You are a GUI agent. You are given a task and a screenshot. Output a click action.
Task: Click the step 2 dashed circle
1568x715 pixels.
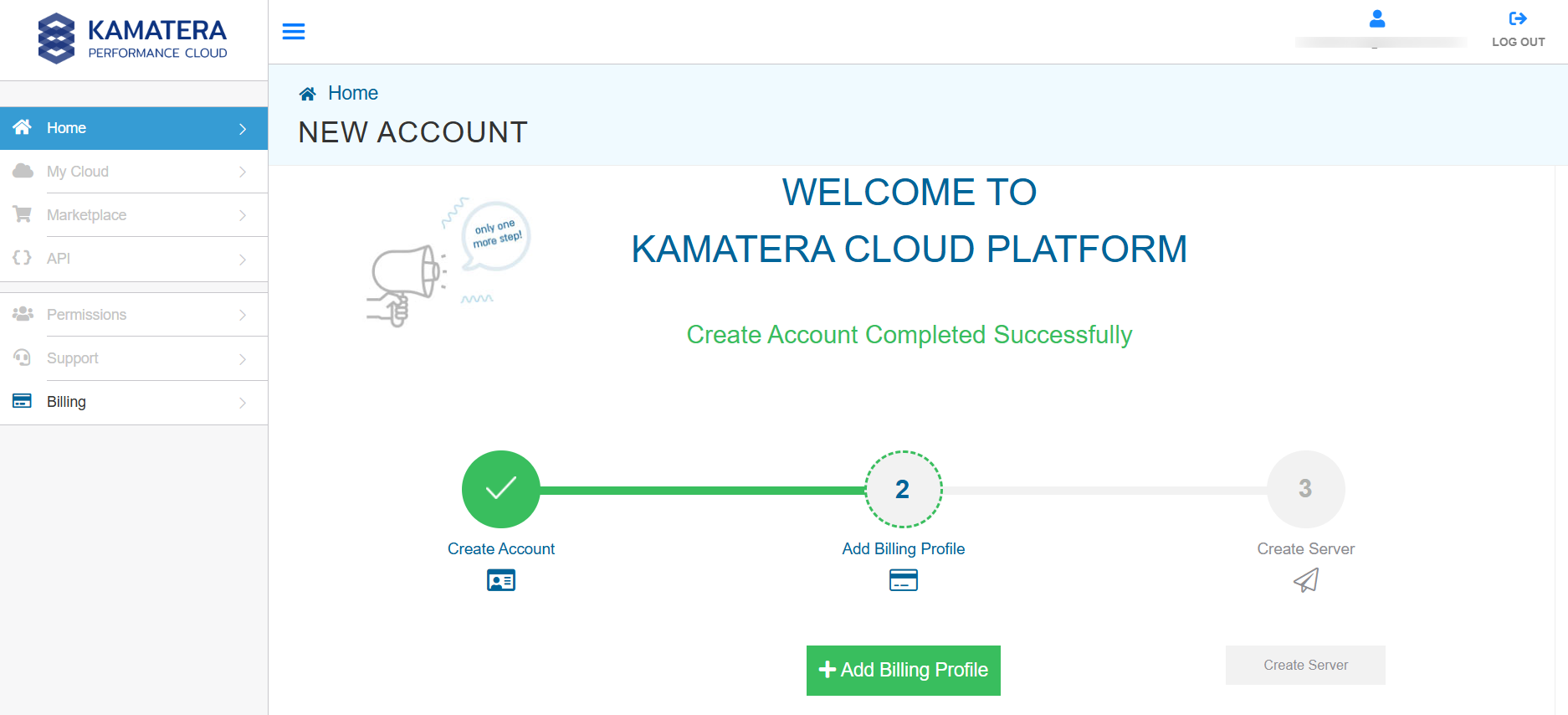pos(904,489)
